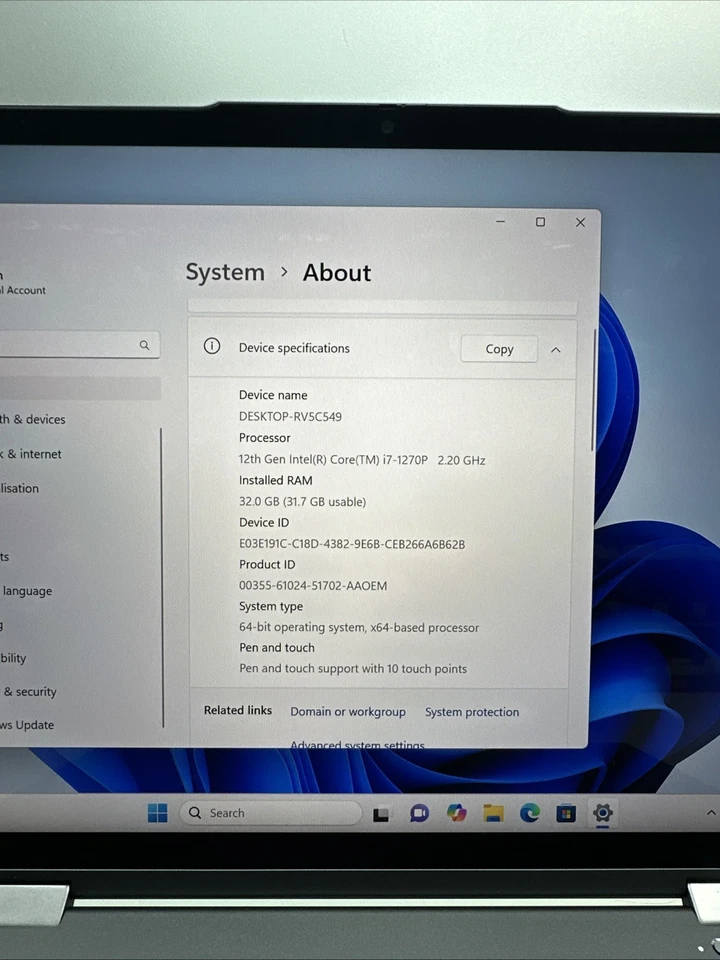
Task: Click the Copy device specifications button
Action: pos(499,349)
